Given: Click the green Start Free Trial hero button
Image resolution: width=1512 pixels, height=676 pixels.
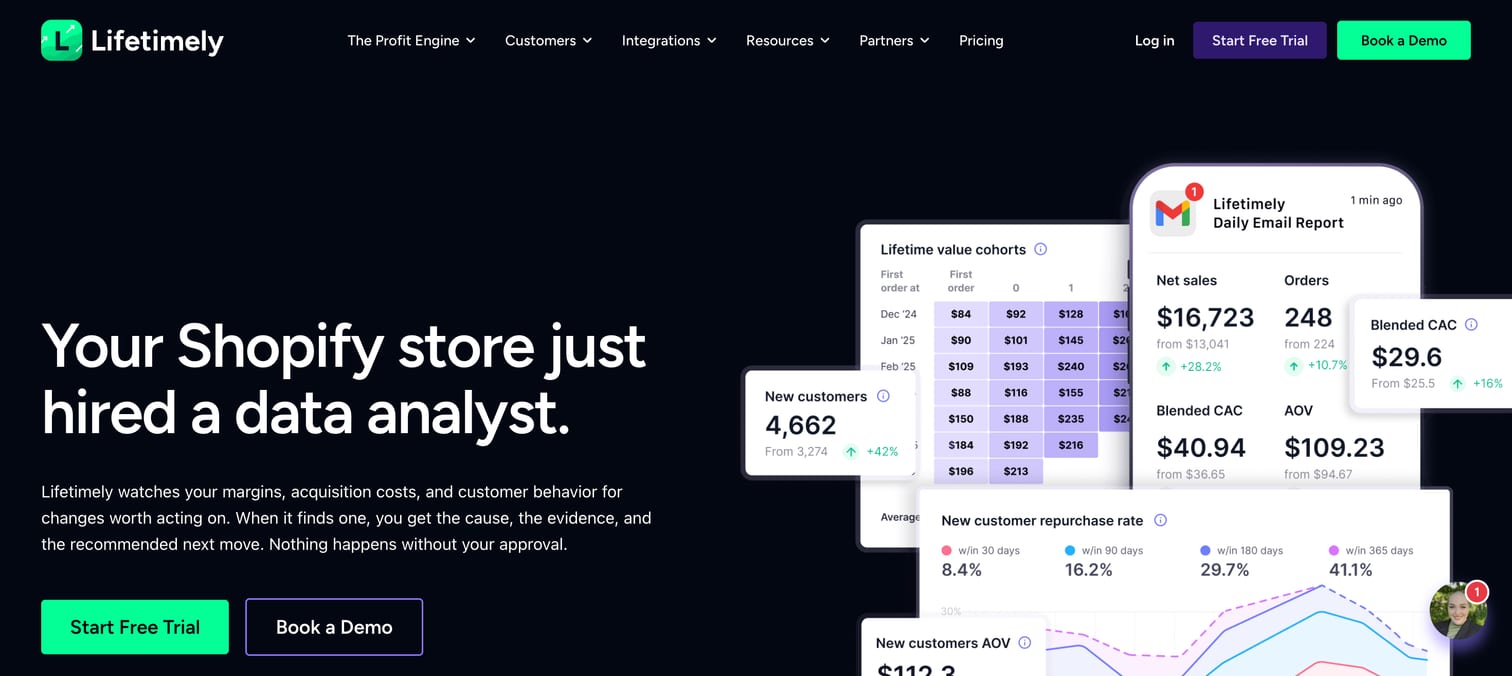Looking at the screenshot, I should 135,627.
